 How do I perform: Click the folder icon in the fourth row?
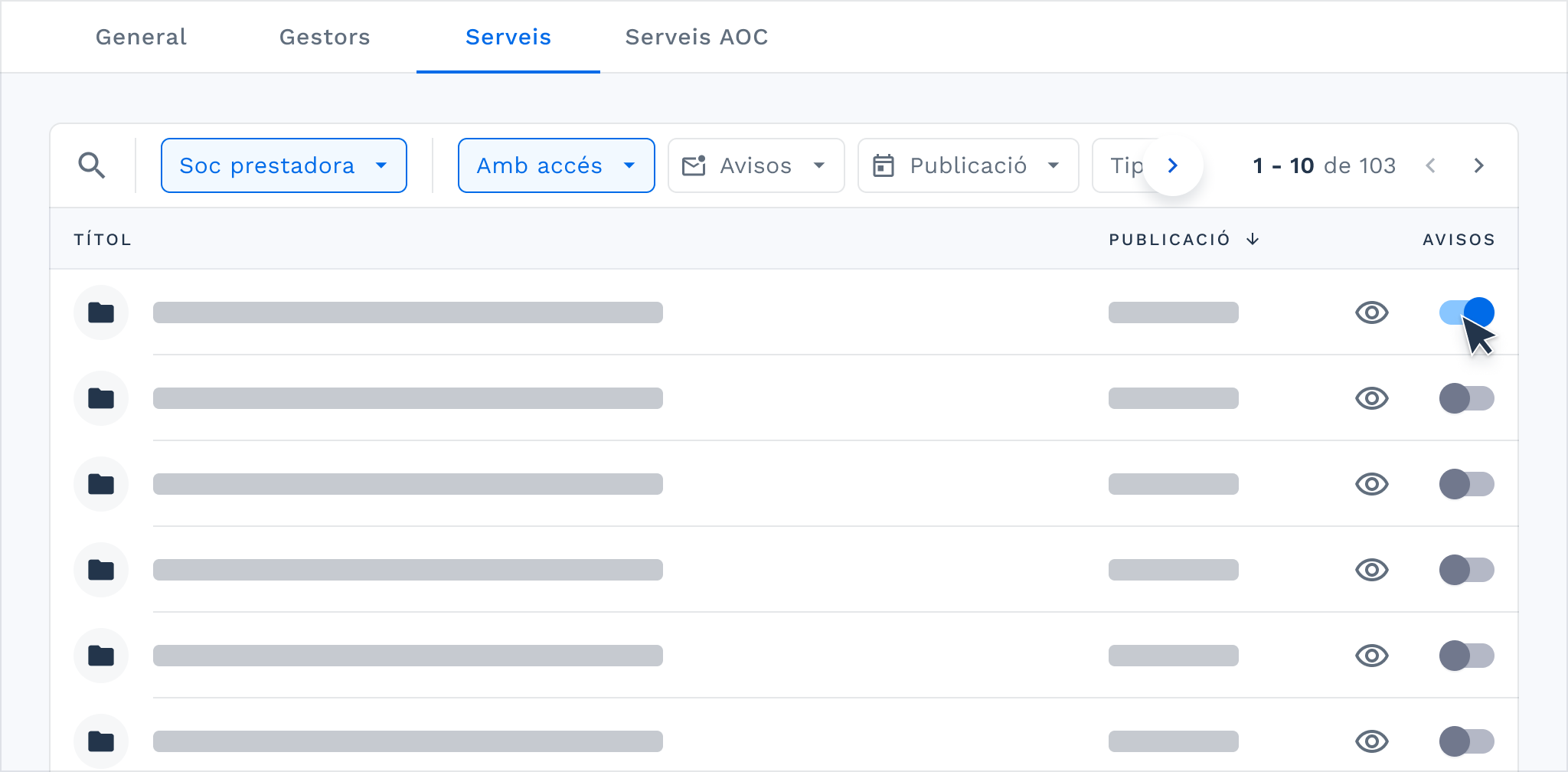point(101,570)
